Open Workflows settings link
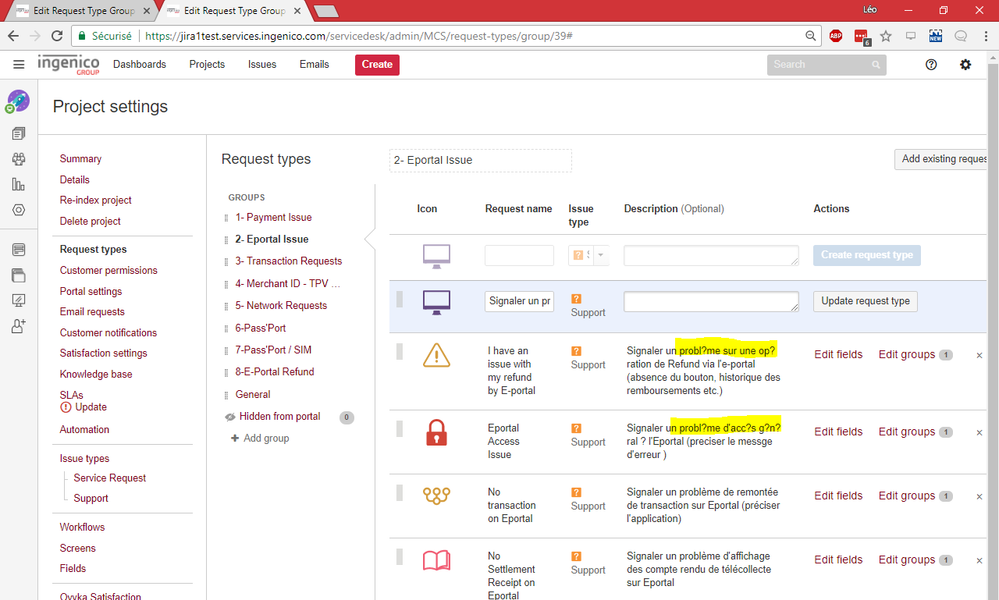Screen dimensions: 999x600 pyautogui.click(x=82, y=527)
